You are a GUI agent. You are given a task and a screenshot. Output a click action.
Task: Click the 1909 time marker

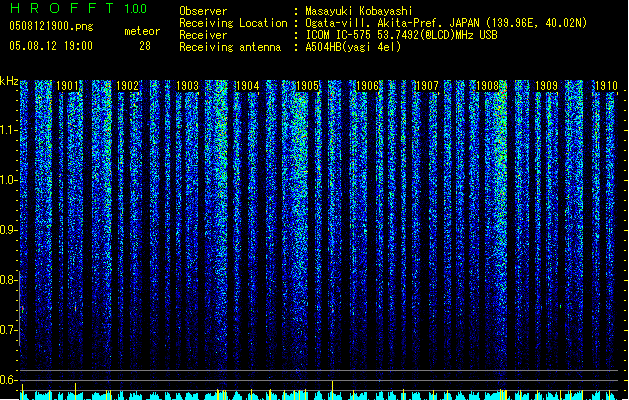[547, 86]
